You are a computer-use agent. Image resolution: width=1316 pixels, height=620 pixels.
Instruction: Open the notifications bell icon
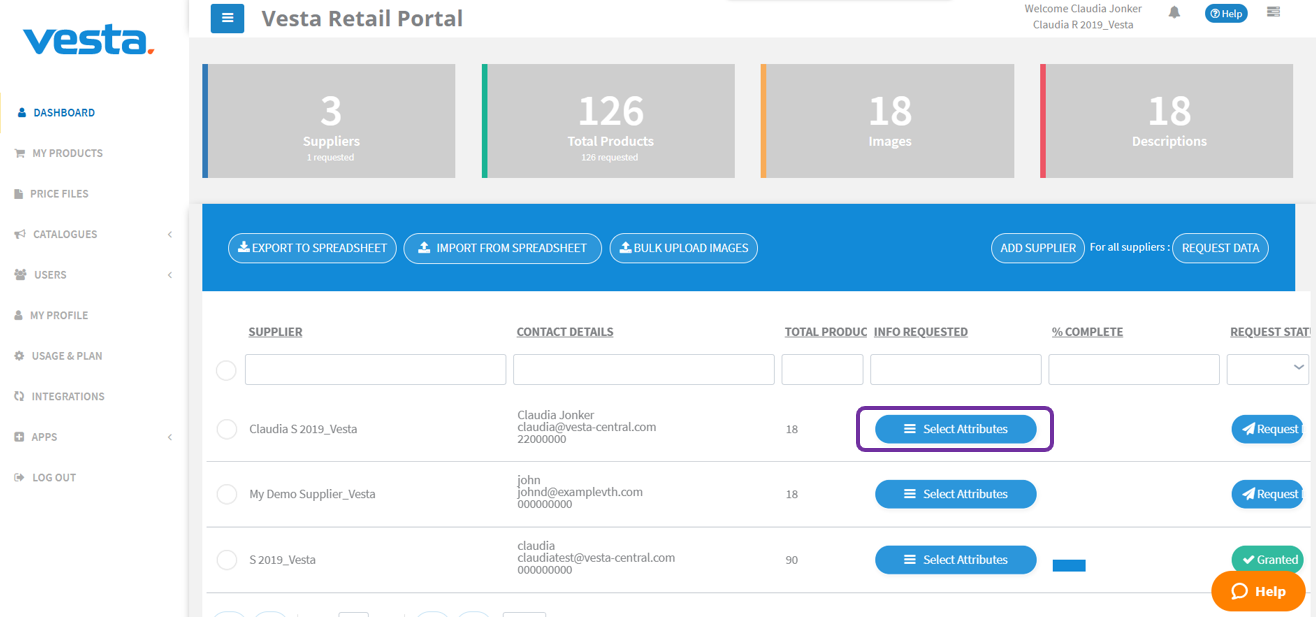1174,12
